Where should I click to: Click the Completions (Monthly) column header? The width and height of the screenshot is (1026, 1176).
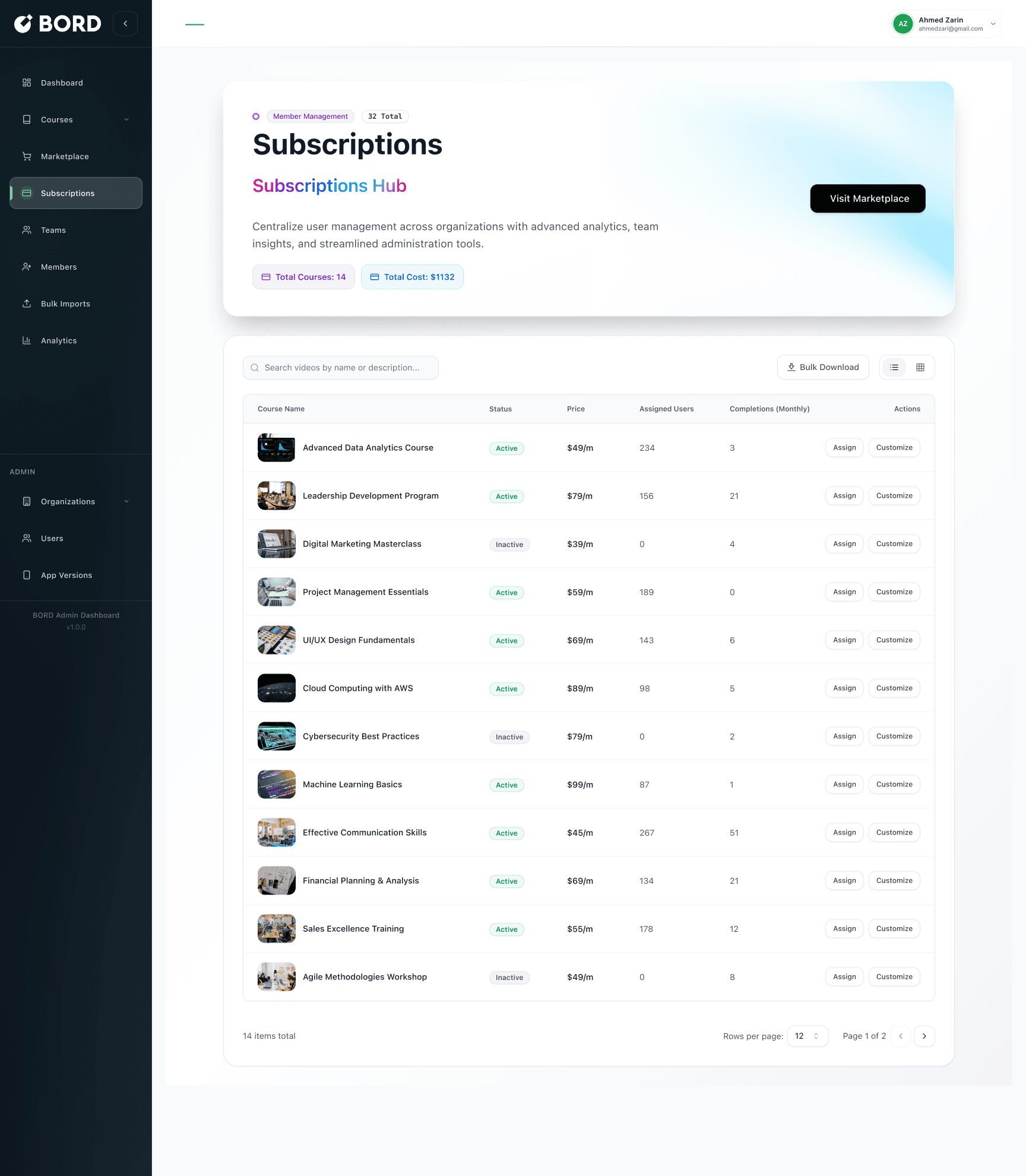click(x=769, y=409)
